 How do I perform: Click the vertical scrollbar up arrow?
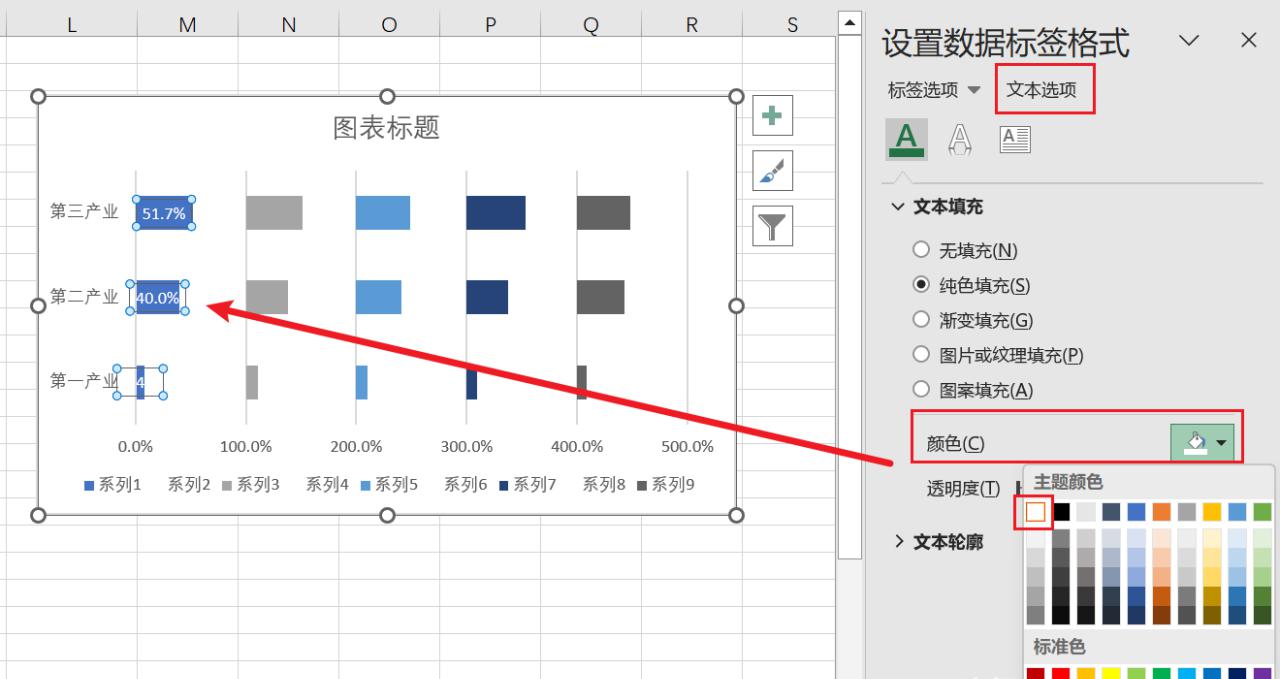click(x=849, y=22)
